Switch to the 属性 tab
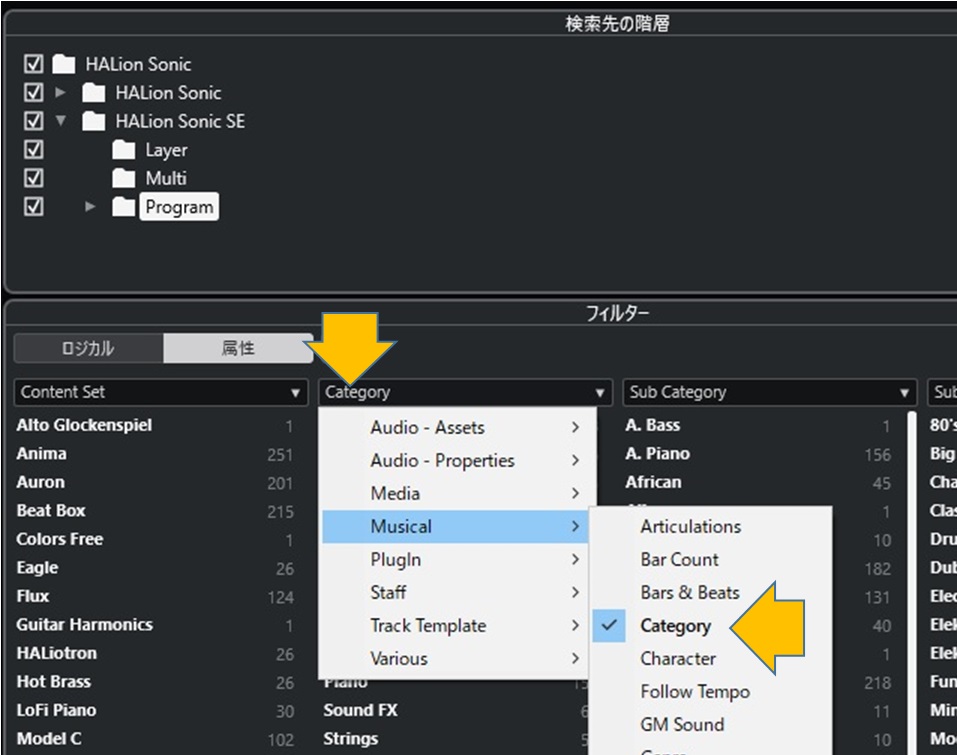Image resolution: width=957 pixels, height=755 pixels. coord(238,349)
